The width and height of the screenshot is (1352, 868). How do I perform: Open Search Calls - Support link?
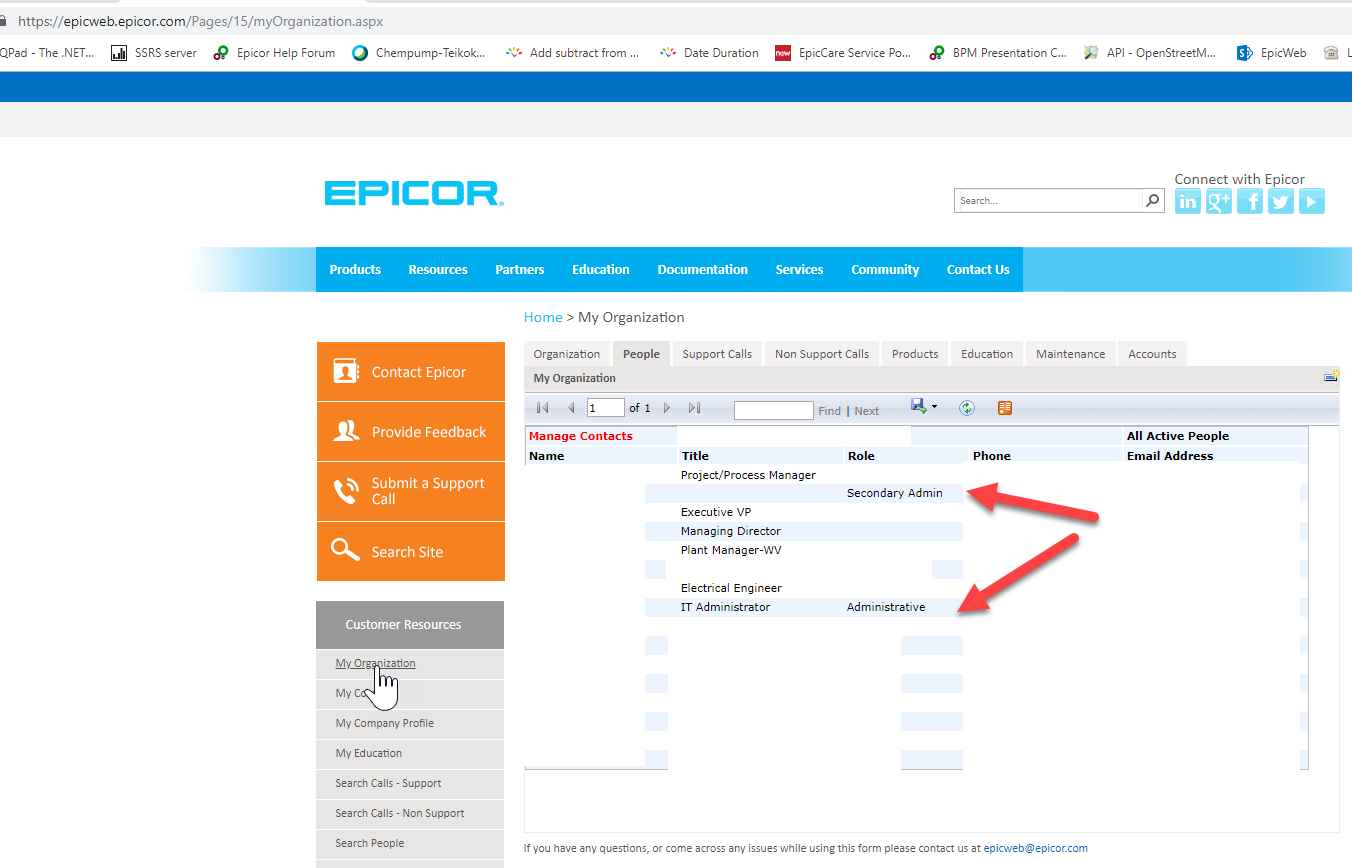tap(388, 783)
